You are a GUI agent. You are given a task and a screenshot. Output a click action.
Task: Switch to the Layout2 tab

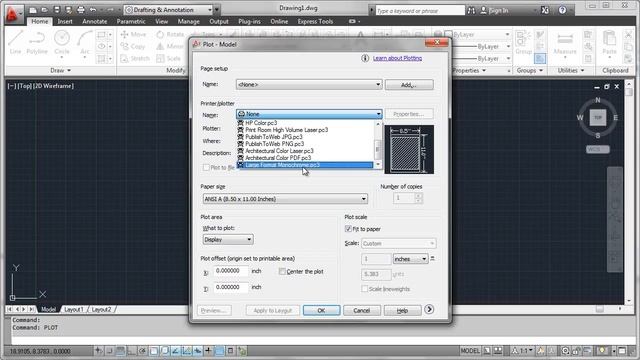click(x=101, y=309)
